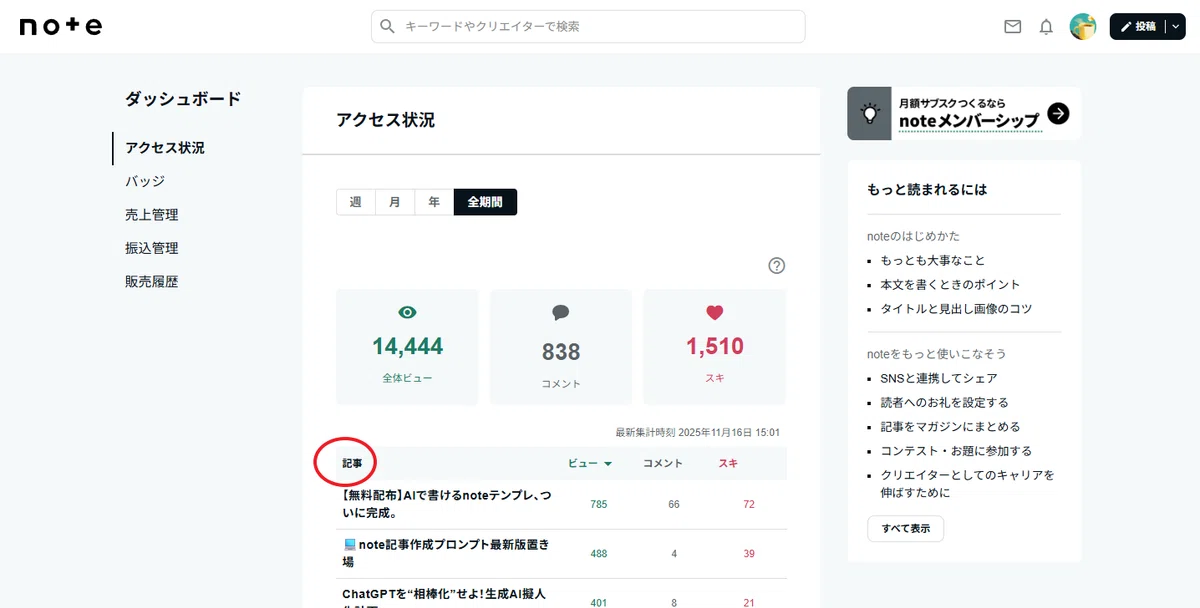Image resolution: width=1200 pixels, height=608 pixels.
Task: Click the search magnifier icon
Action: [387, 27]
